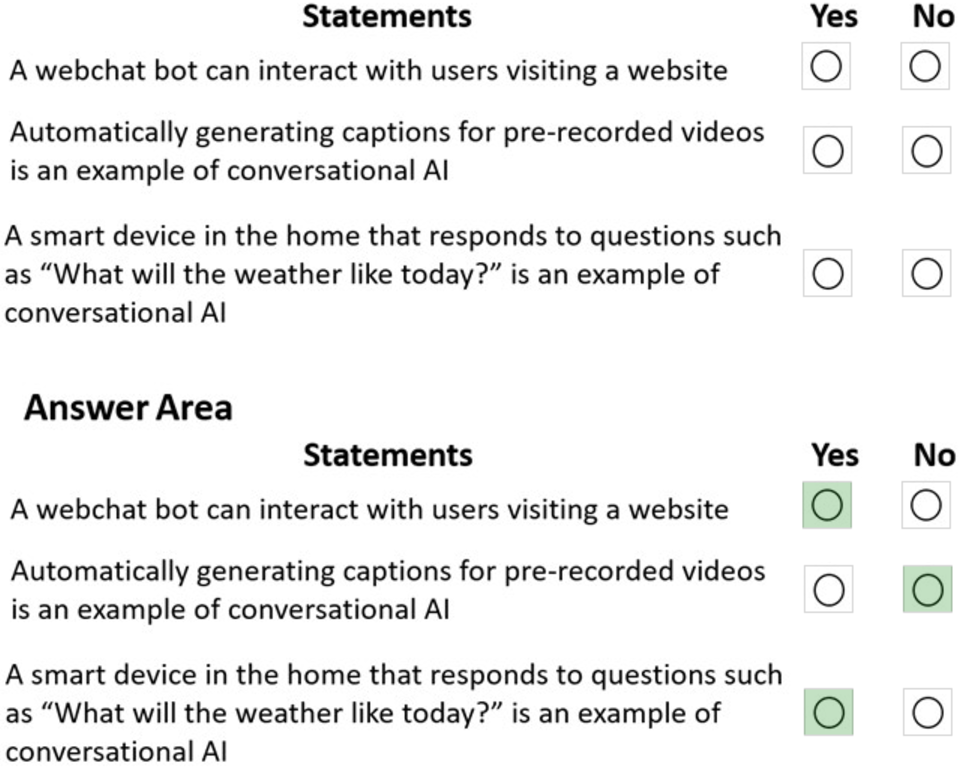Select No for video captions statement
Screen dimensions: 979x781
[x=924, y=150]
